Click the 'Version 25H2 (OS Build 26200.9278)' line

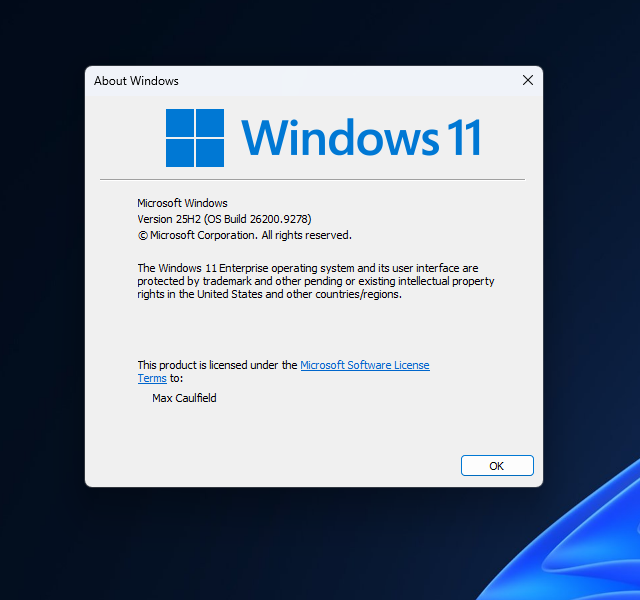point(224,219)
